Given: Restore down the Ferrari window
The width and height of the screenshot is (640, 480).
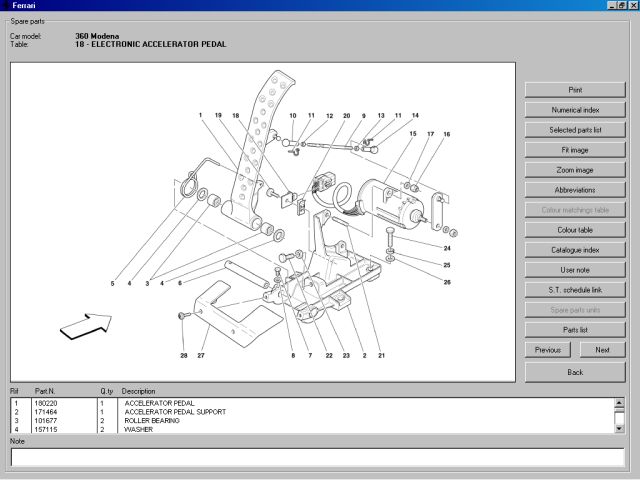Looking at the screenshot, I should pos(621,5).
